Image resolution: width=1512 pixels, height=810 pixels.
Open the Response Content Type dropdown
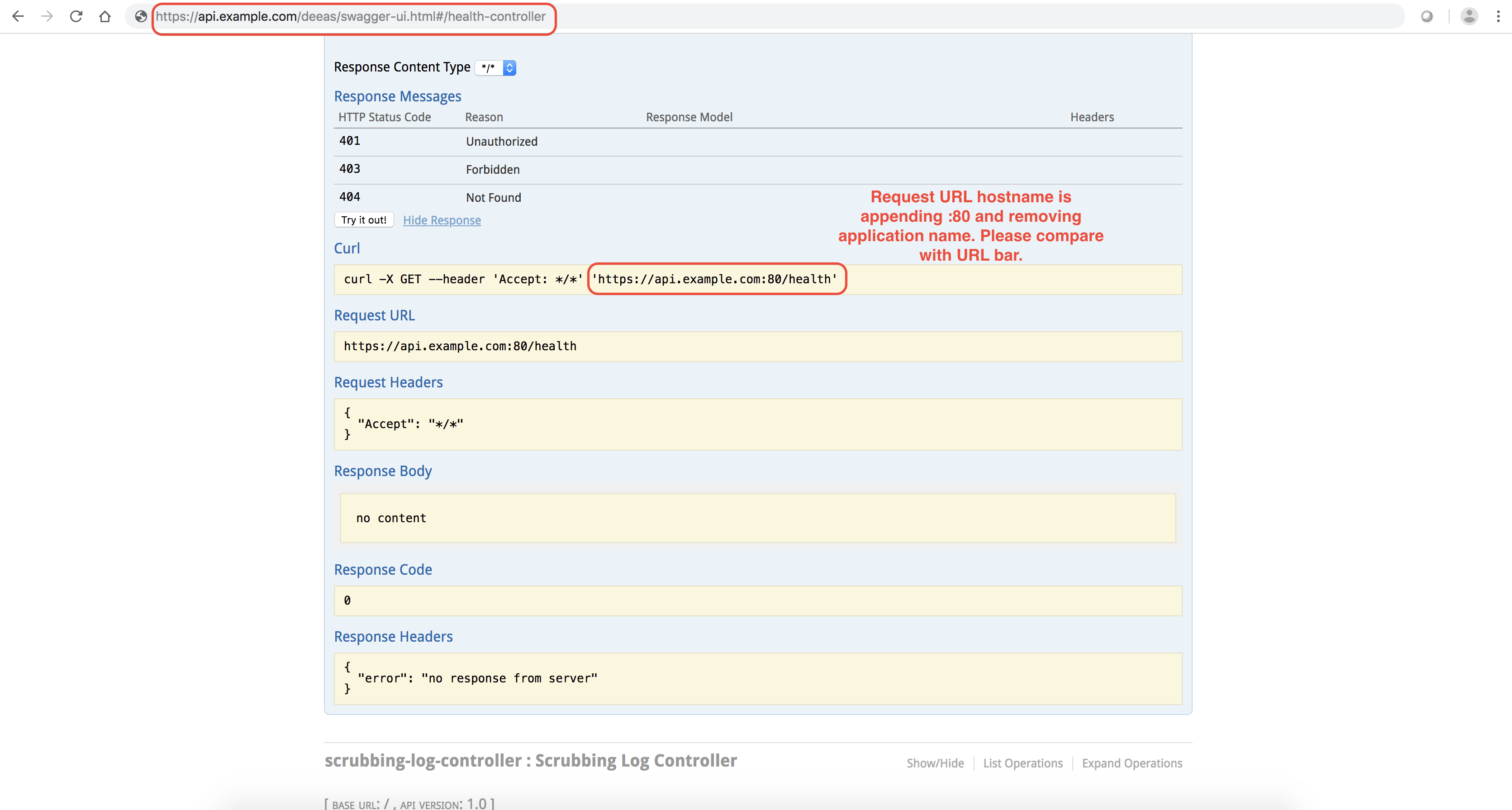tap(495, 68)
